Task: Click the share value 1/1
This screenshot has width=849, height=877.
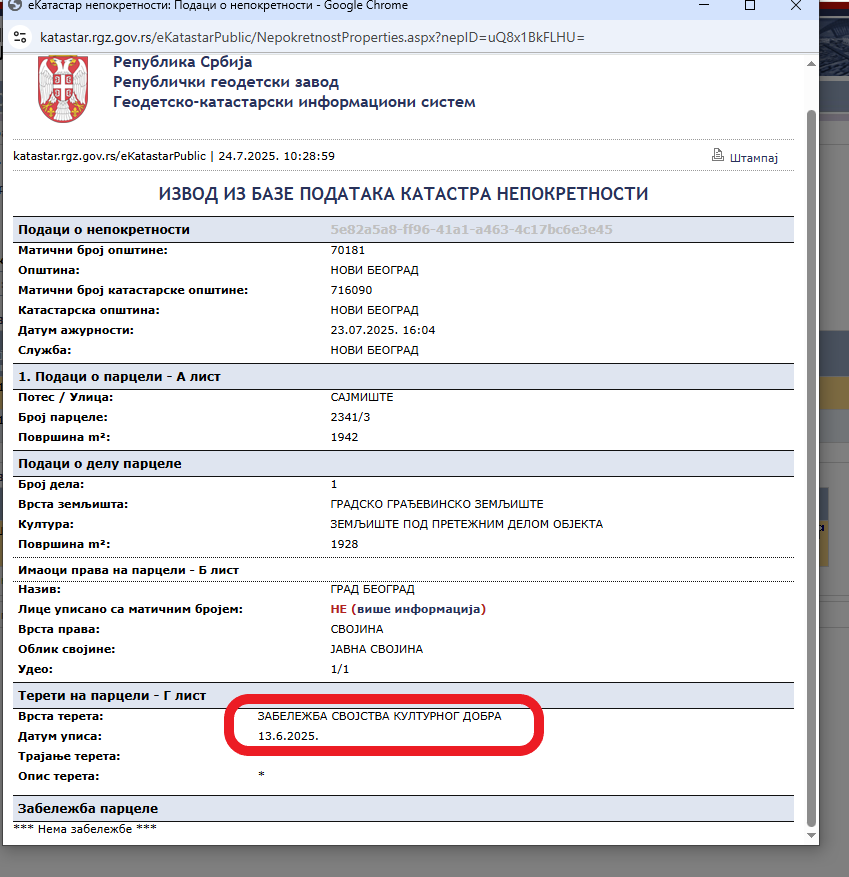Action: click(339, 669)
